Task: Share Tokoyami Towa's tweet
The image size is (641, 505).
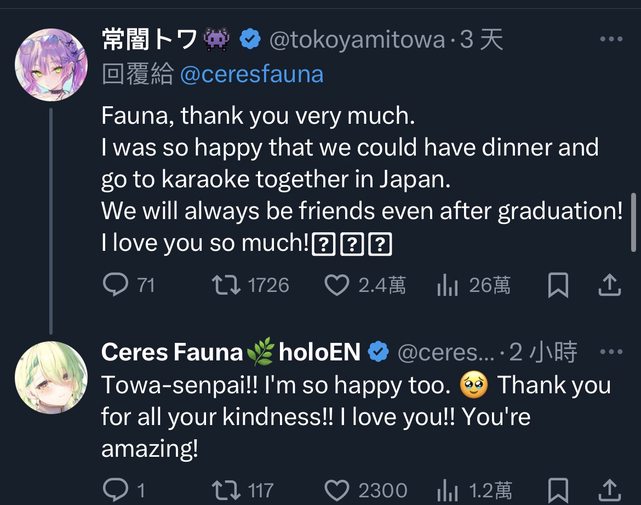Action: 609,286
